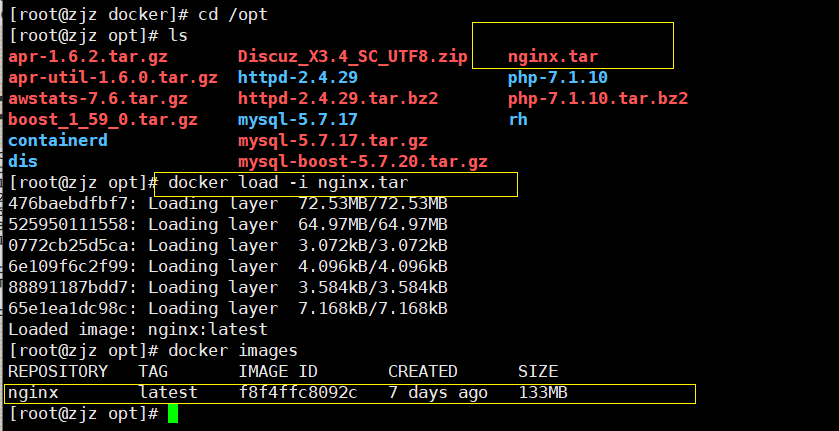Click the layer ID 65e1ea1dc98c
This screenshot has width=839, height=431.
(68, 308)
